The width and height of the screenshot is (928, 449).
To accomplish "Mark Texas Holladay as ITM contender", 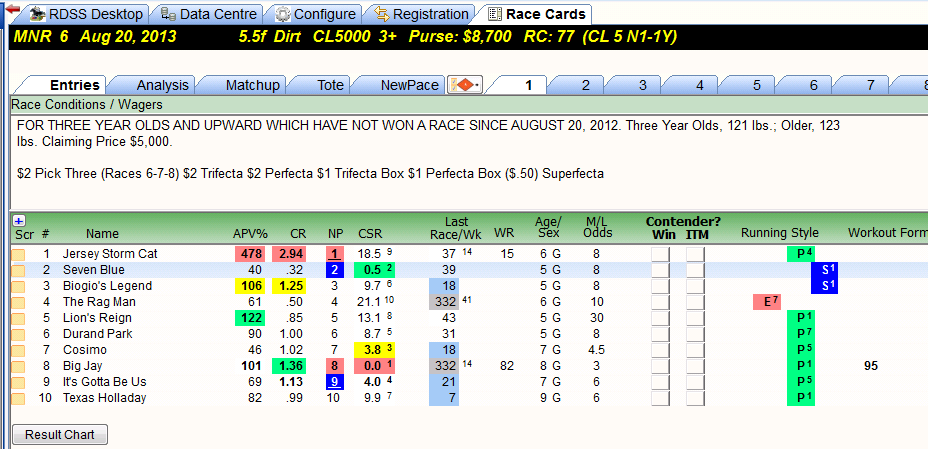I will [696, 398].
